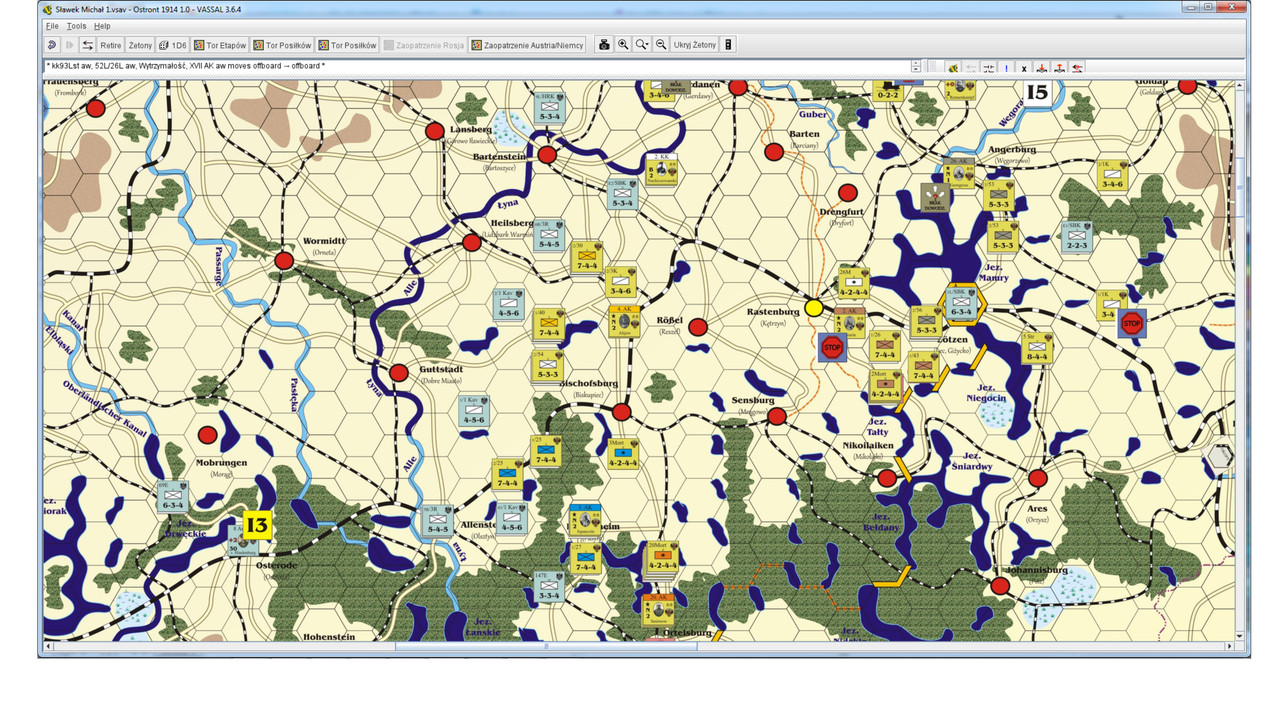This screenshot has width=1280, height=713.
Task: Click the yellow Rastenburg town marker
Action: [x=814, y=308]
